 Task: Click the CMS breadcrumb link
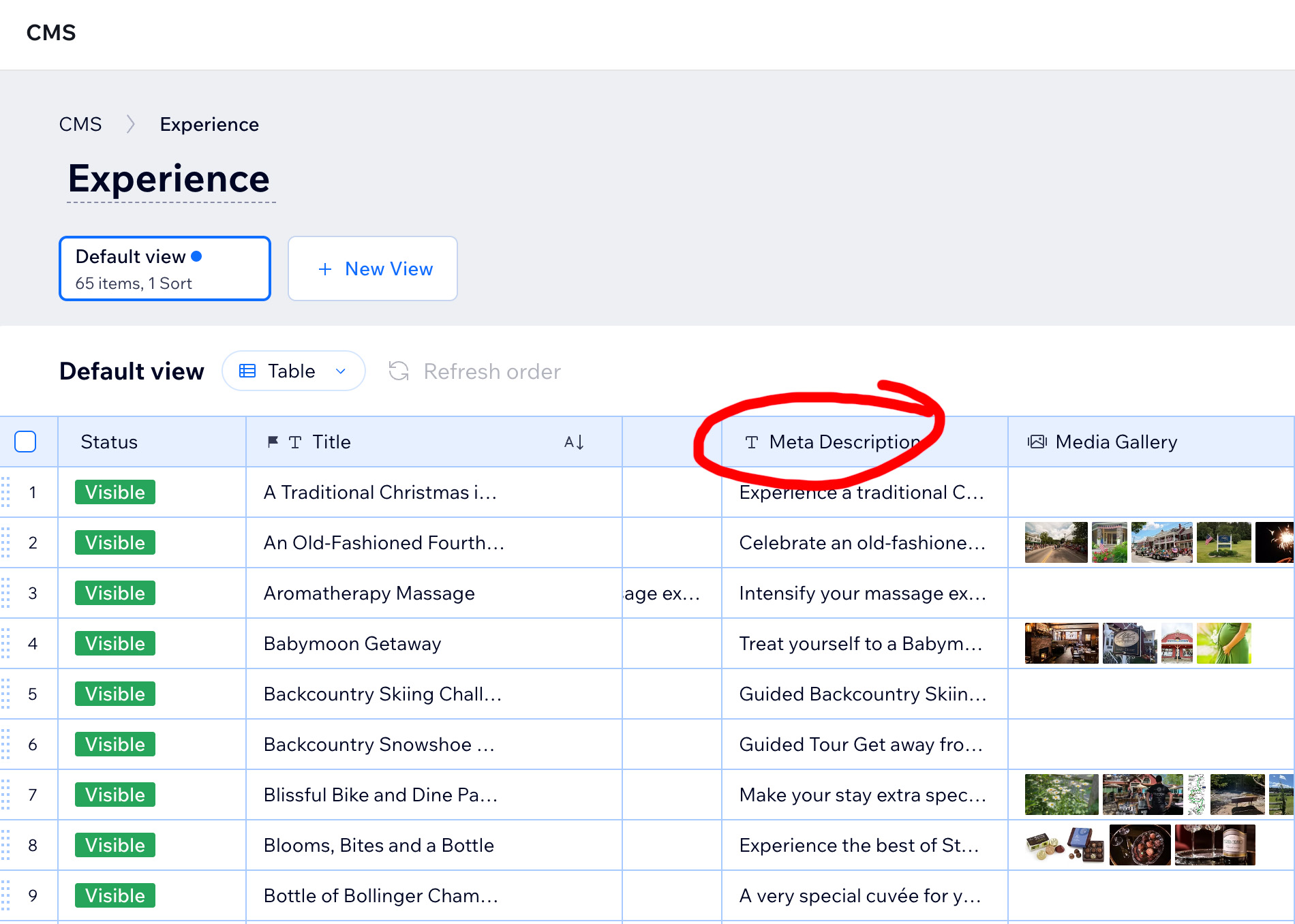pyautogui.click(x=80, y=124)
